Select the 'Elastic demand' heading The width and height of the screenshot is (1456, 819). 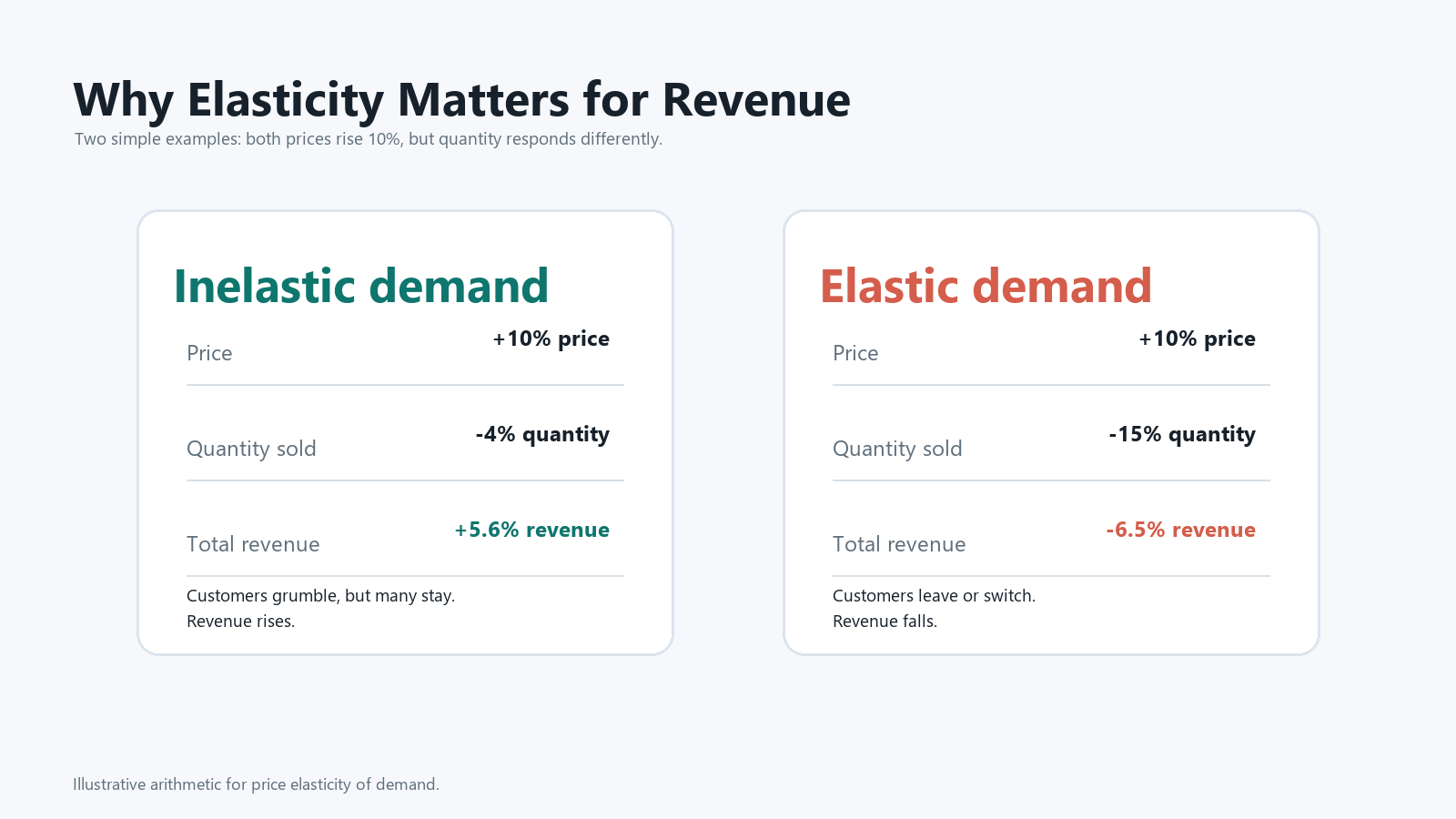(x=986, y=286)
